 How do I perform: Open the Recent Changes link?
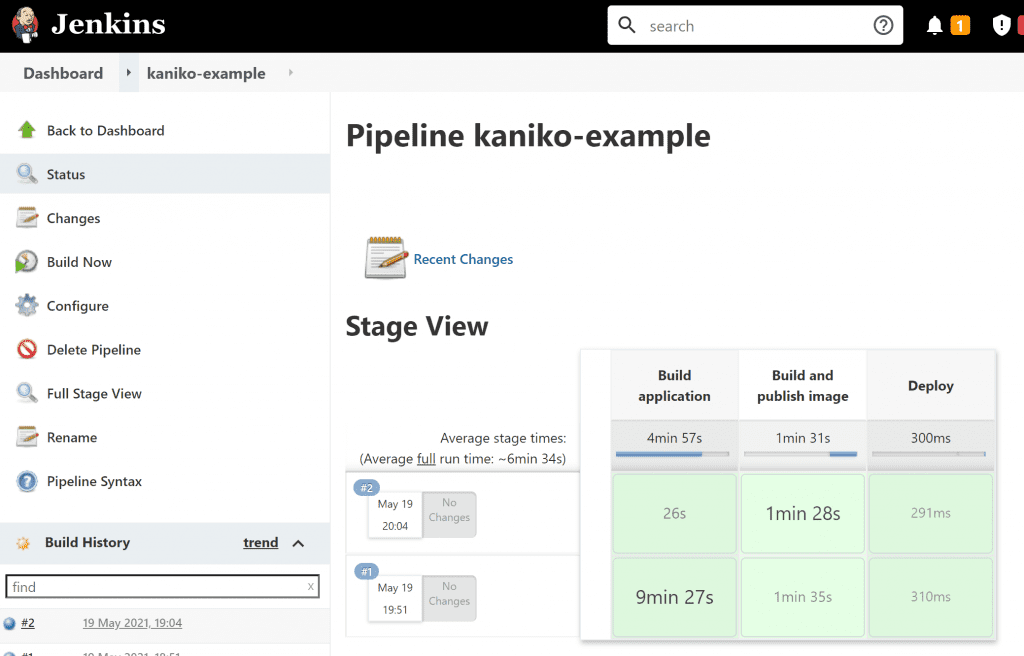[x=463, y=259]
